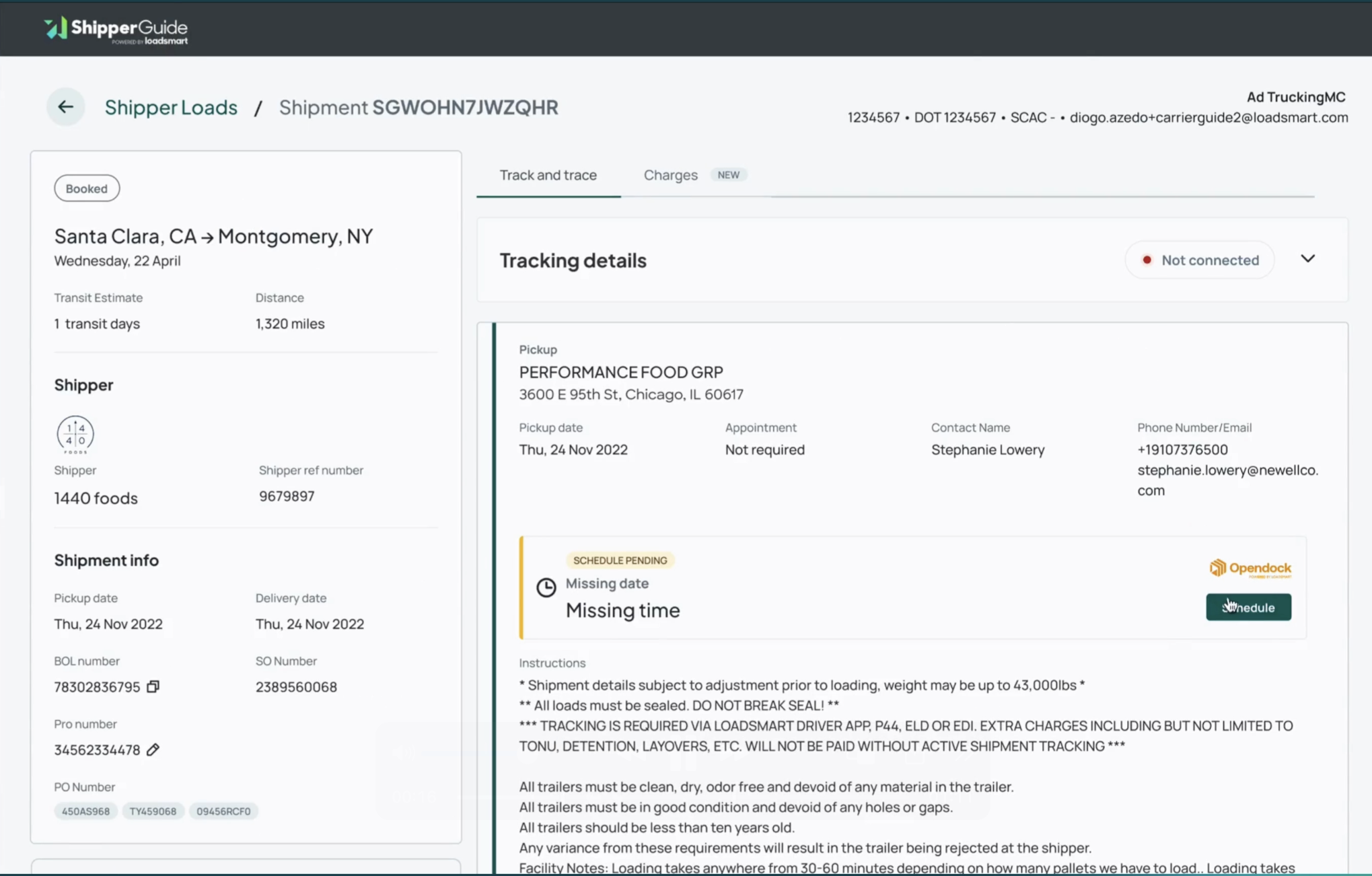Open the Shipper Loads breadcrumb link
The width and height of the screenshot is (1372, 876).
click(x=171, y=107)
